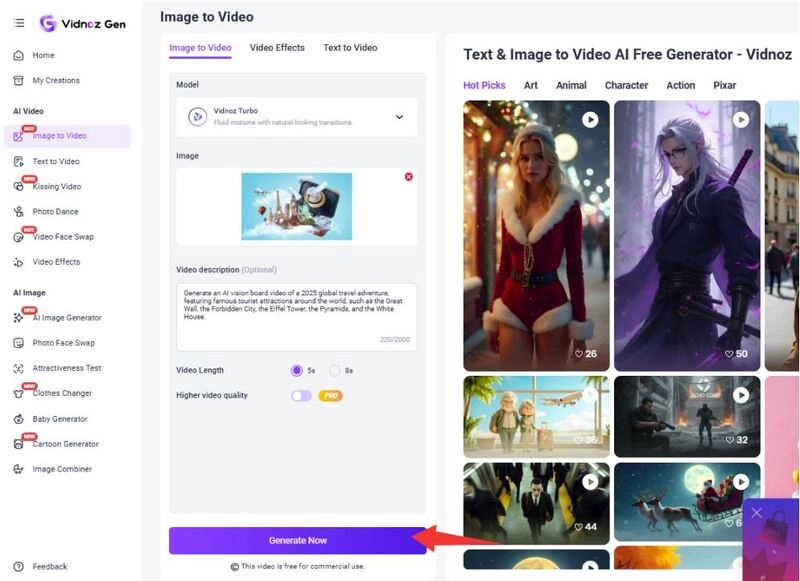This screenshot has width=800, height=581.
Task: Open the Cartoon Generator tool
Action: click(x=64, y=444)
